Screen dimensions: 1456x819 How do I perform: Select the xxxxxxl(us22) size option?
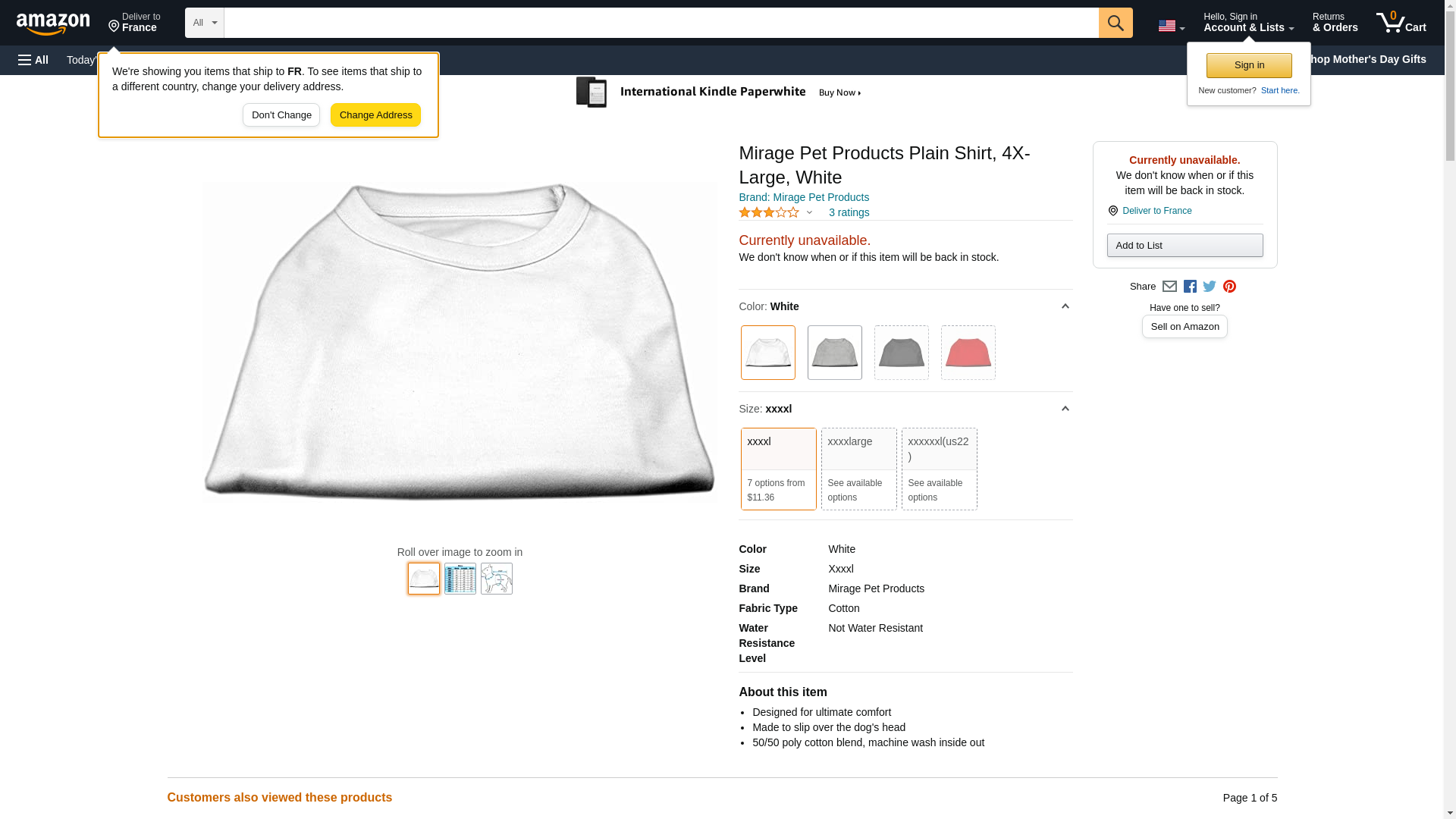939,469
